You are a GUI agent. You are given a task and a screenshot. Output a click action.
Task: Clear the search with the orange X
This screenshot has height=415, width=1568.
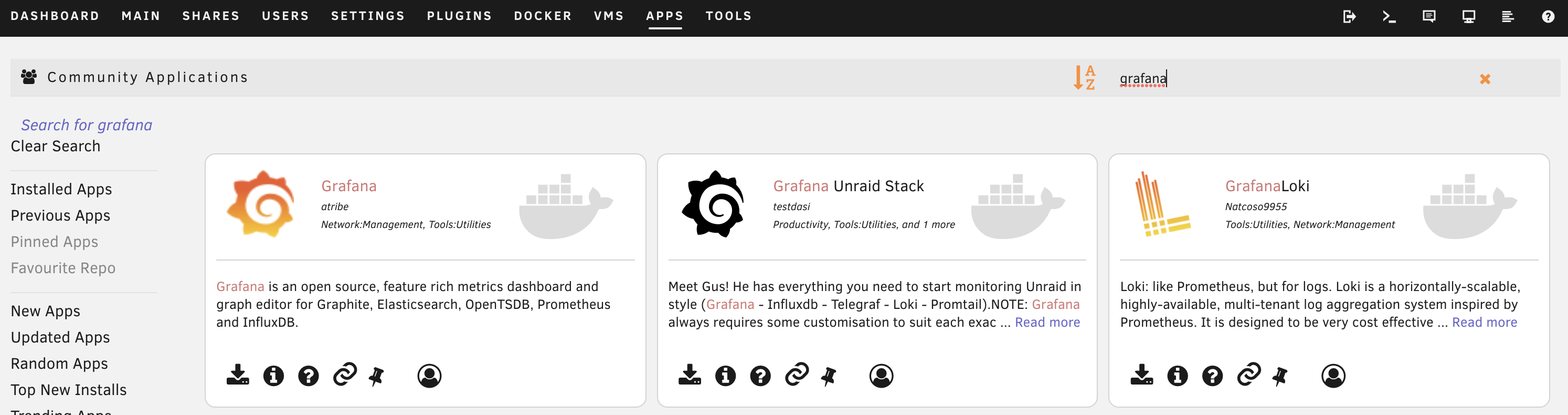pos(1485,79)
